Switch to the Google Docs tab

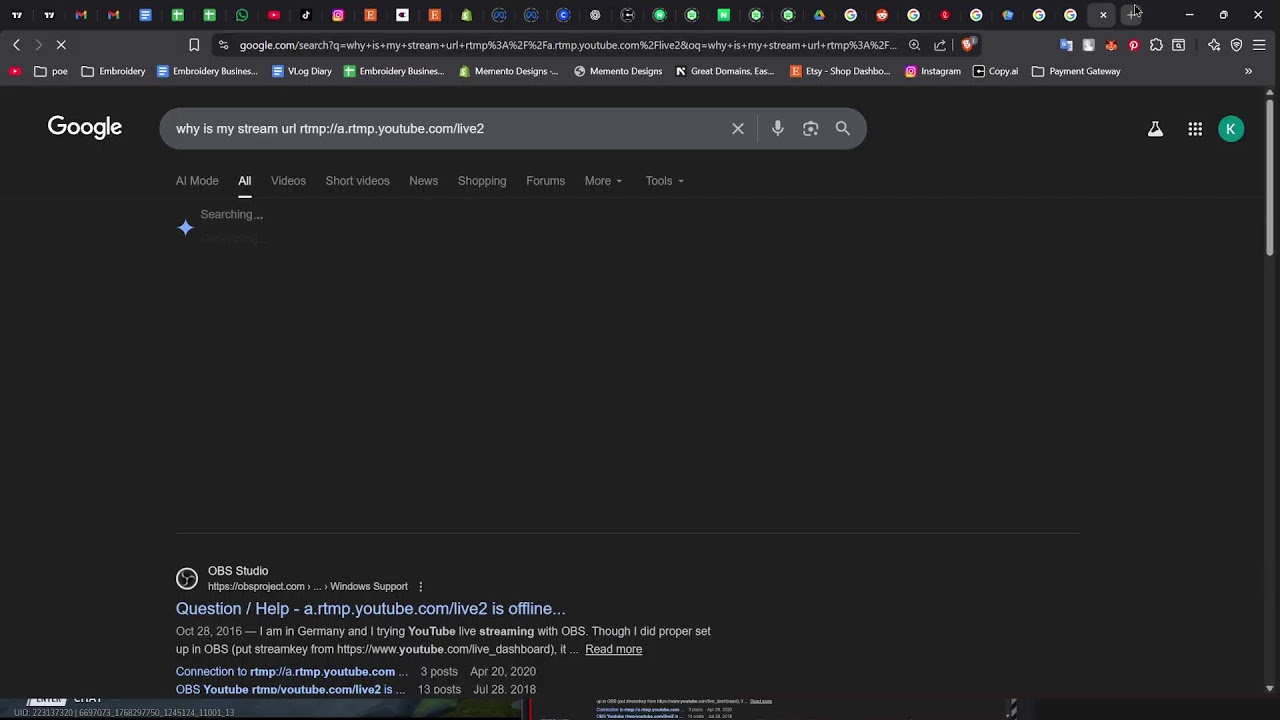click(145, 15)
